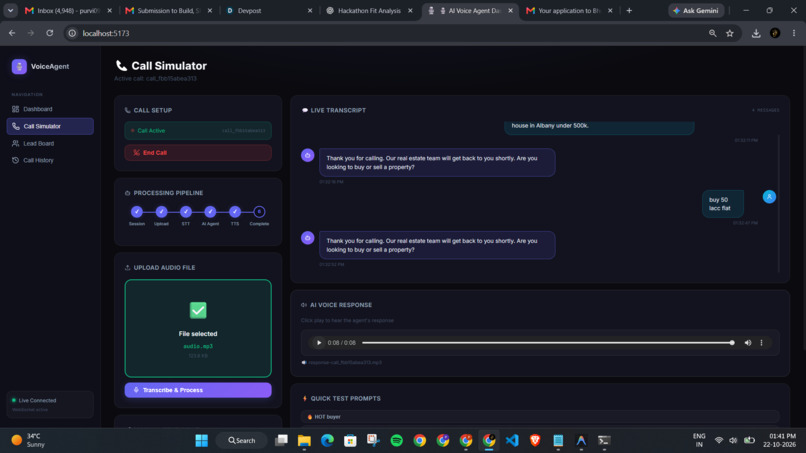Open File Explorer from taskbar
Screen dimensions: 806x453
click(x=304, y=441)
